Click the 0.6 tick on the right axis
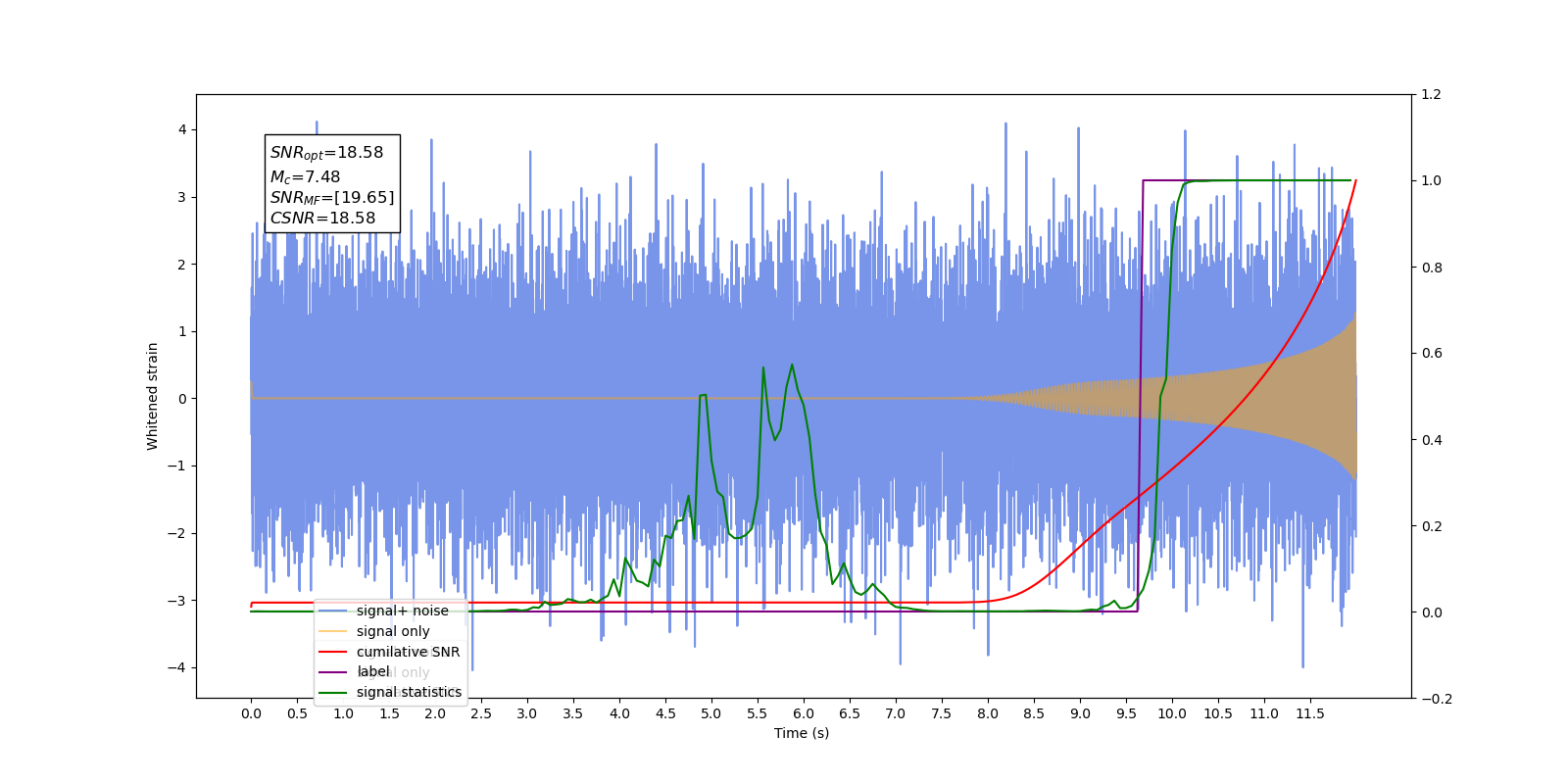 click(x=1432, y=354)
